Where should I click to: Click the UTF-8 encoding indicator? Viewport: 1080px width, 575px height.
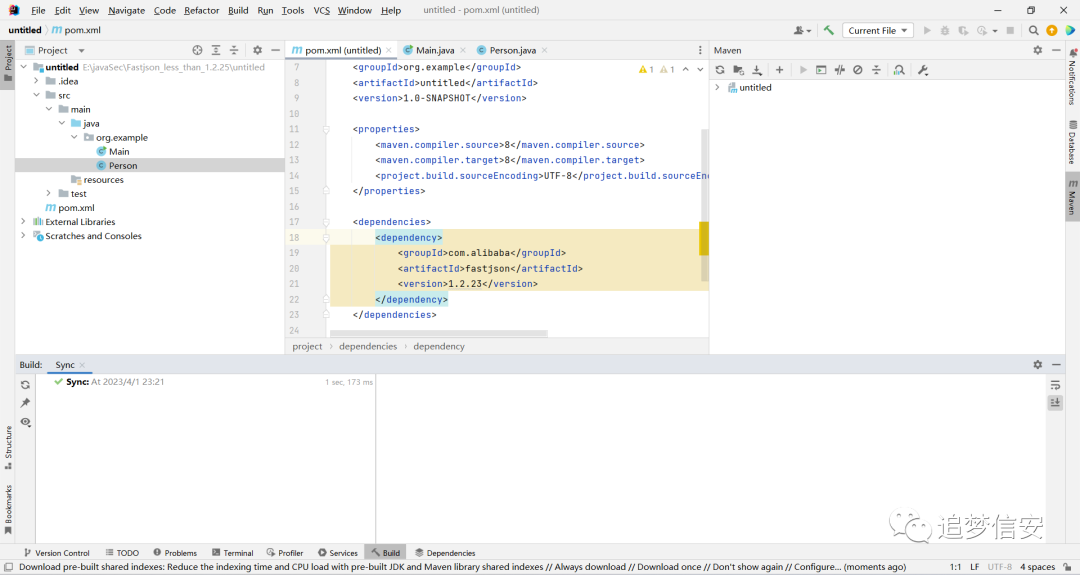999,567
